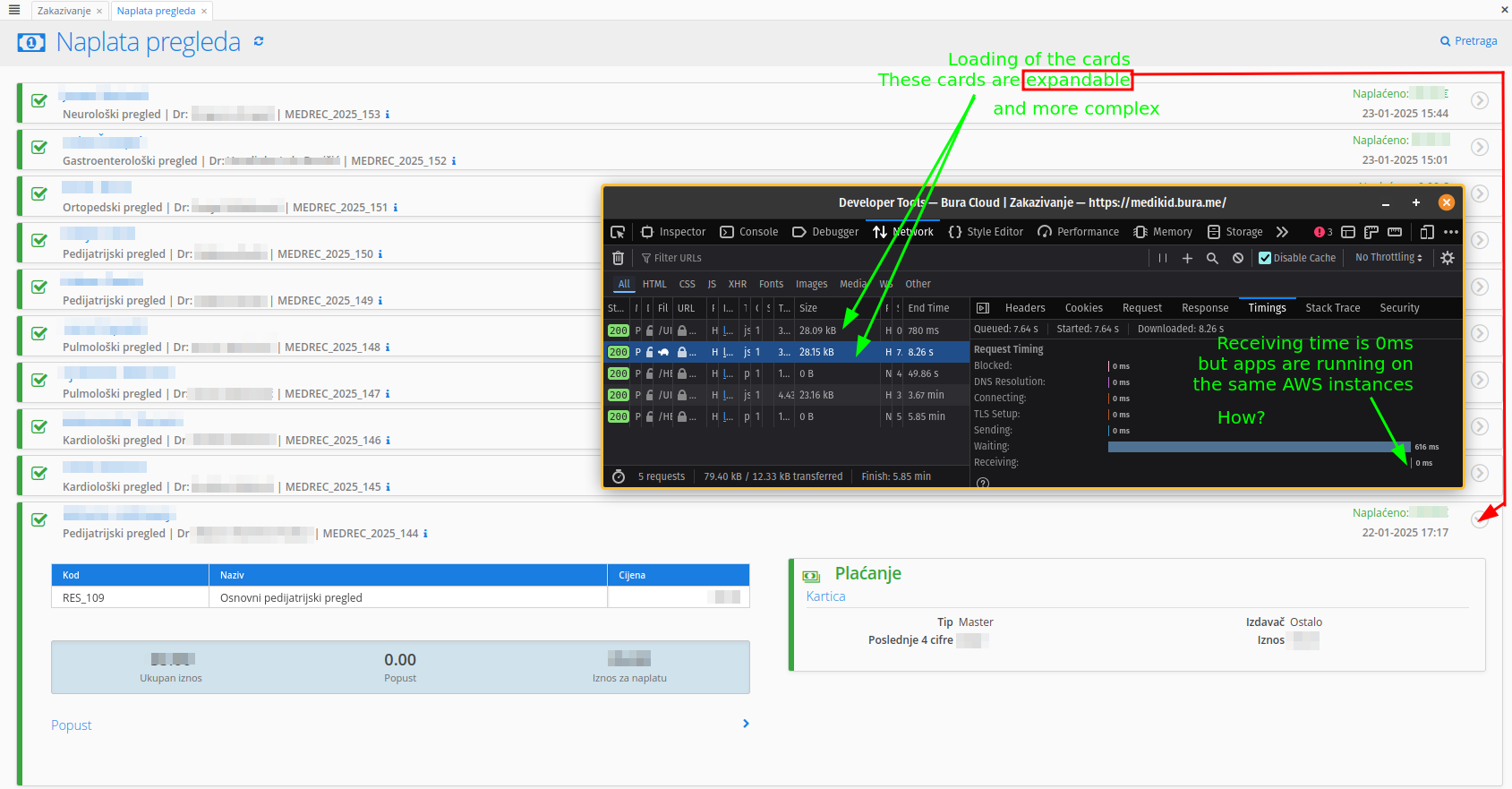Toggle checkbox on the Neurološki pregled card
Viewport: 1512px width, 789px height.
coord(39,101)
